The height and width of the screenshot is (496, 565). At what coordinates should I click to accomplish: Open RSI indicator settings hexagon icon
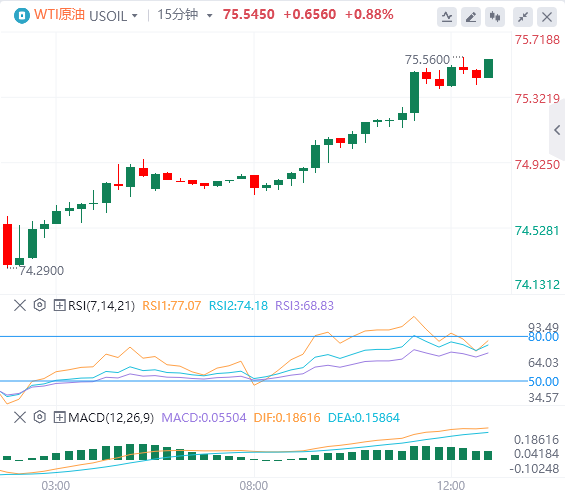click(40, 305)
